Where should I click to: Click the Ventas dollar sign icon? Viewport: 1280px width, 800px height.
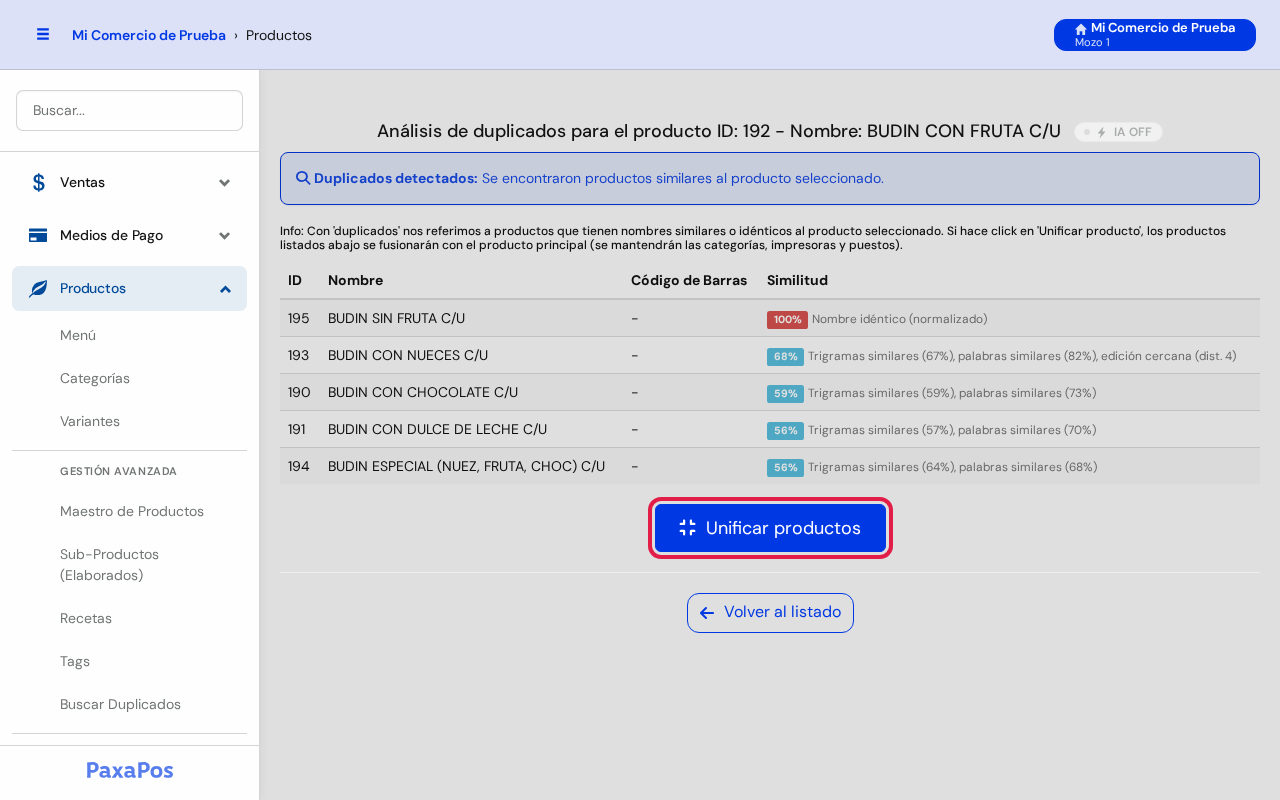(x=38, y=182)
